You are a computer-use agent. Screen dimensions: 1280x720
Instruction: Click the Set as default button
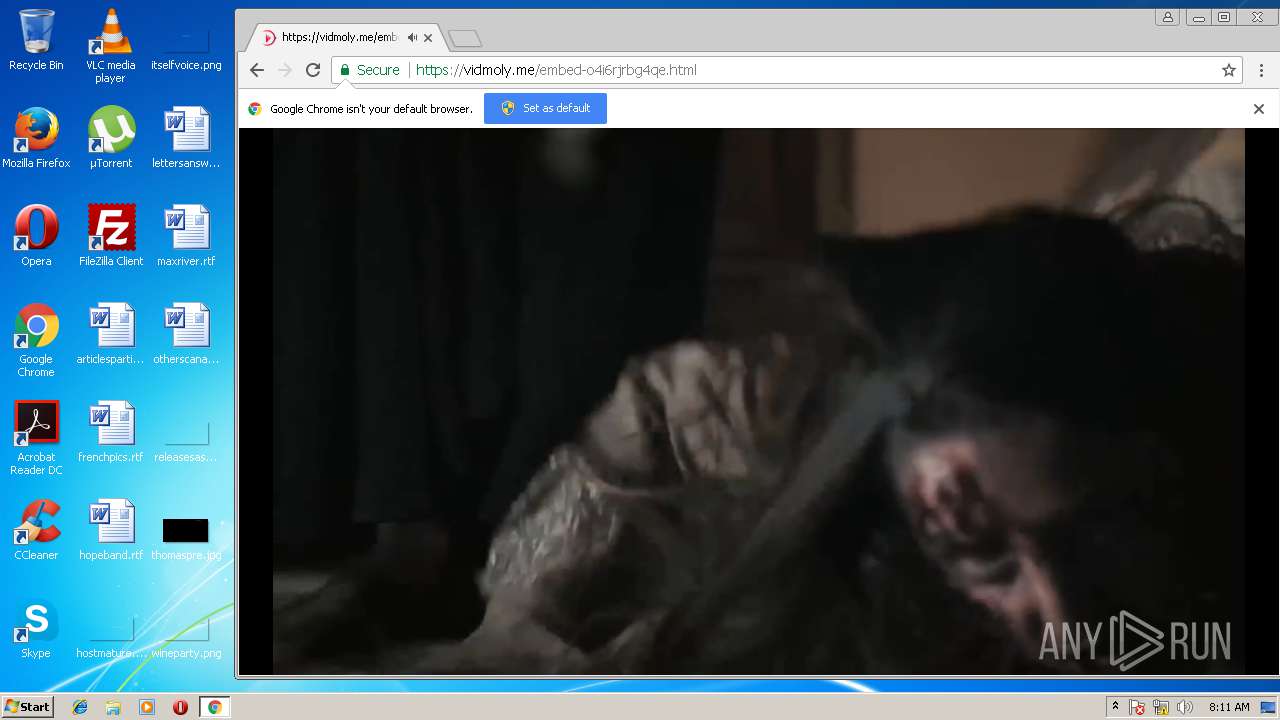[x=545, y=108]
